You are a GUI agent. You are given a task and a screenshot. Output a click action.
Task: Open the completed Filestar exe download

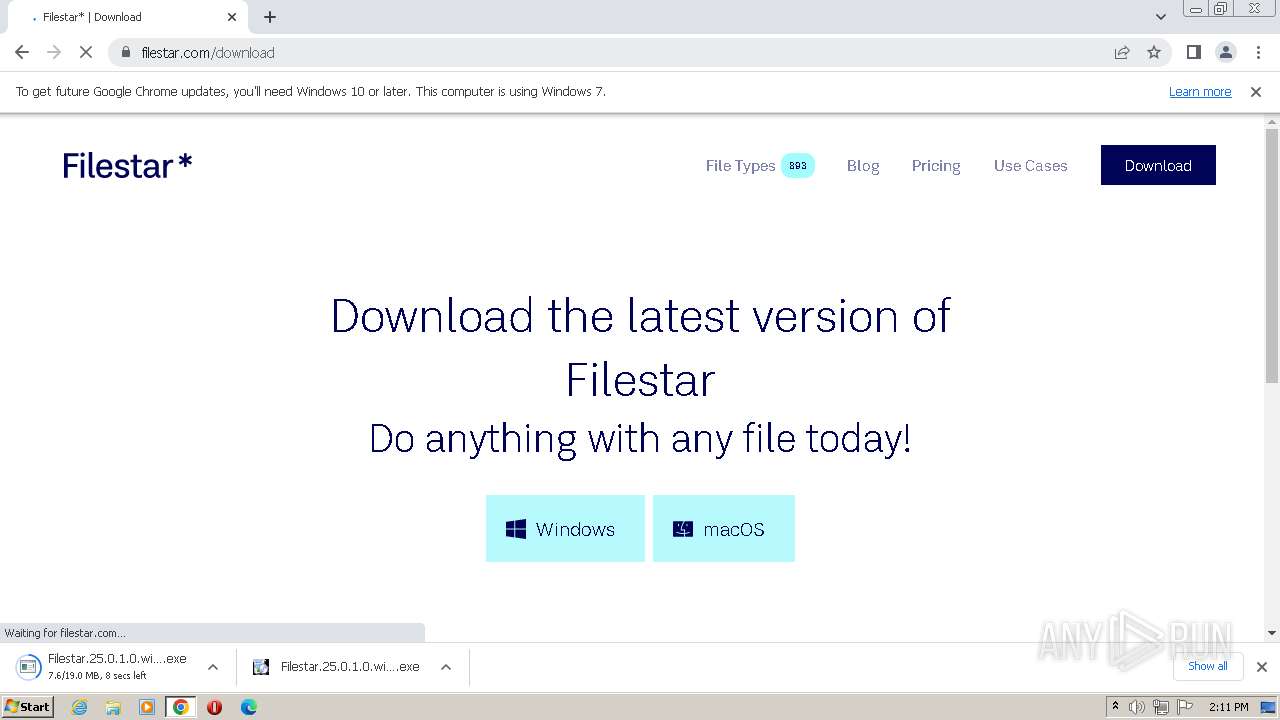pyautogui.click(x=336, y=667)
